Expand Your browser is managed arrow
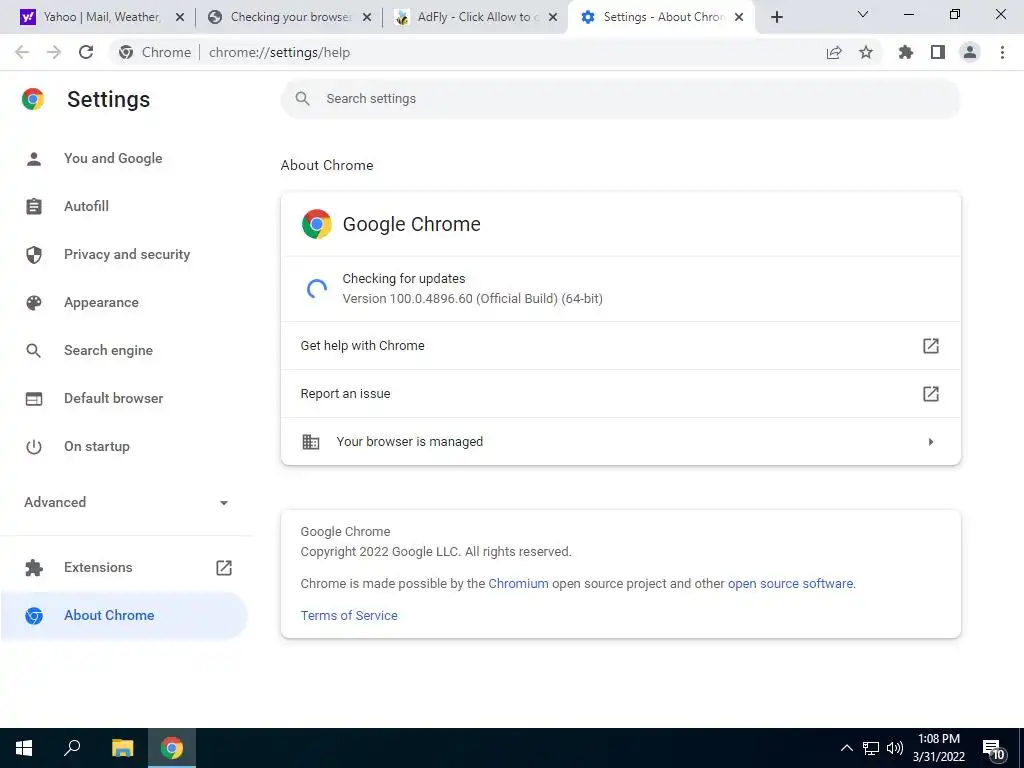The width and height of the screenshot is (1024, 768). coord(931,442)
